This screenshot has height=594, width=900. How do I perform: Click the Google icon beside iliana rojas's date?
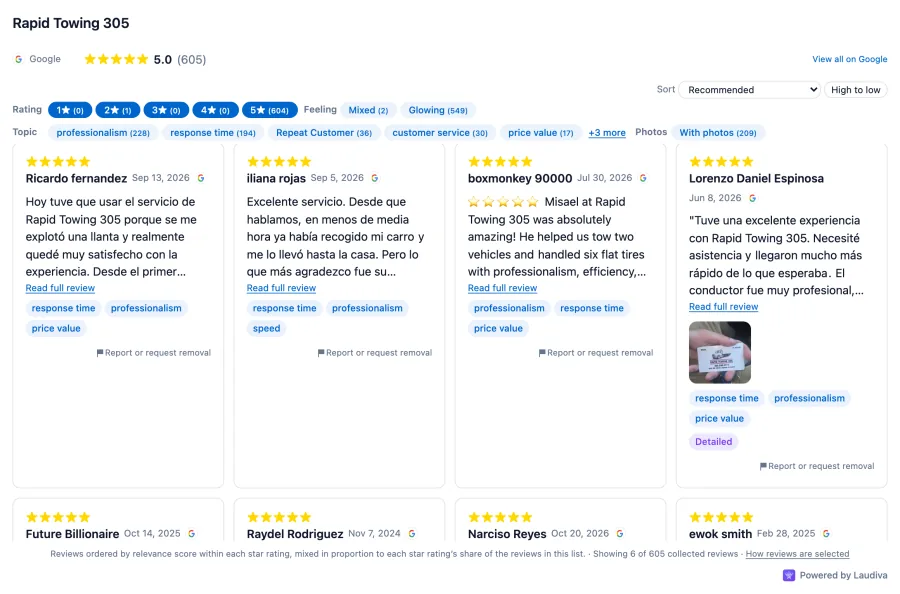[375, 178]
